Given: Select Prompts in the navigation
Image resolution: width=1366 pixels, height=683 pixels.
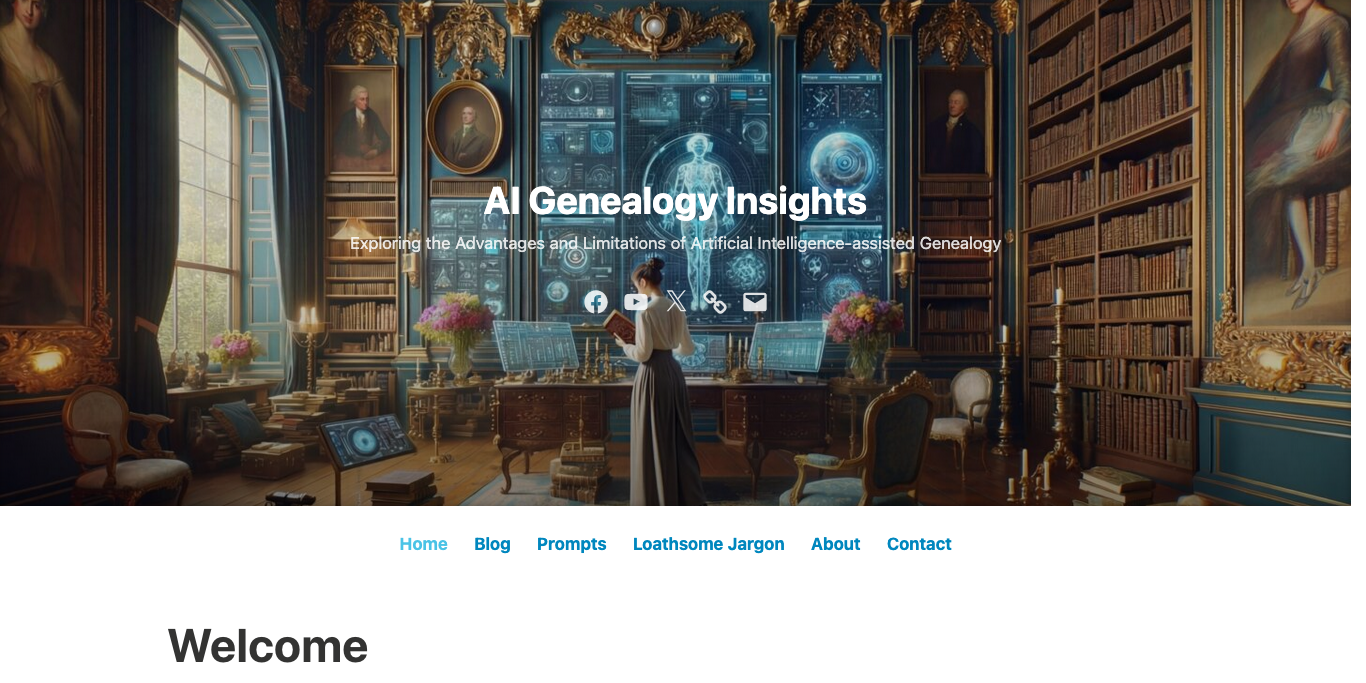Looking at the screenshot, I should [572, 544].
